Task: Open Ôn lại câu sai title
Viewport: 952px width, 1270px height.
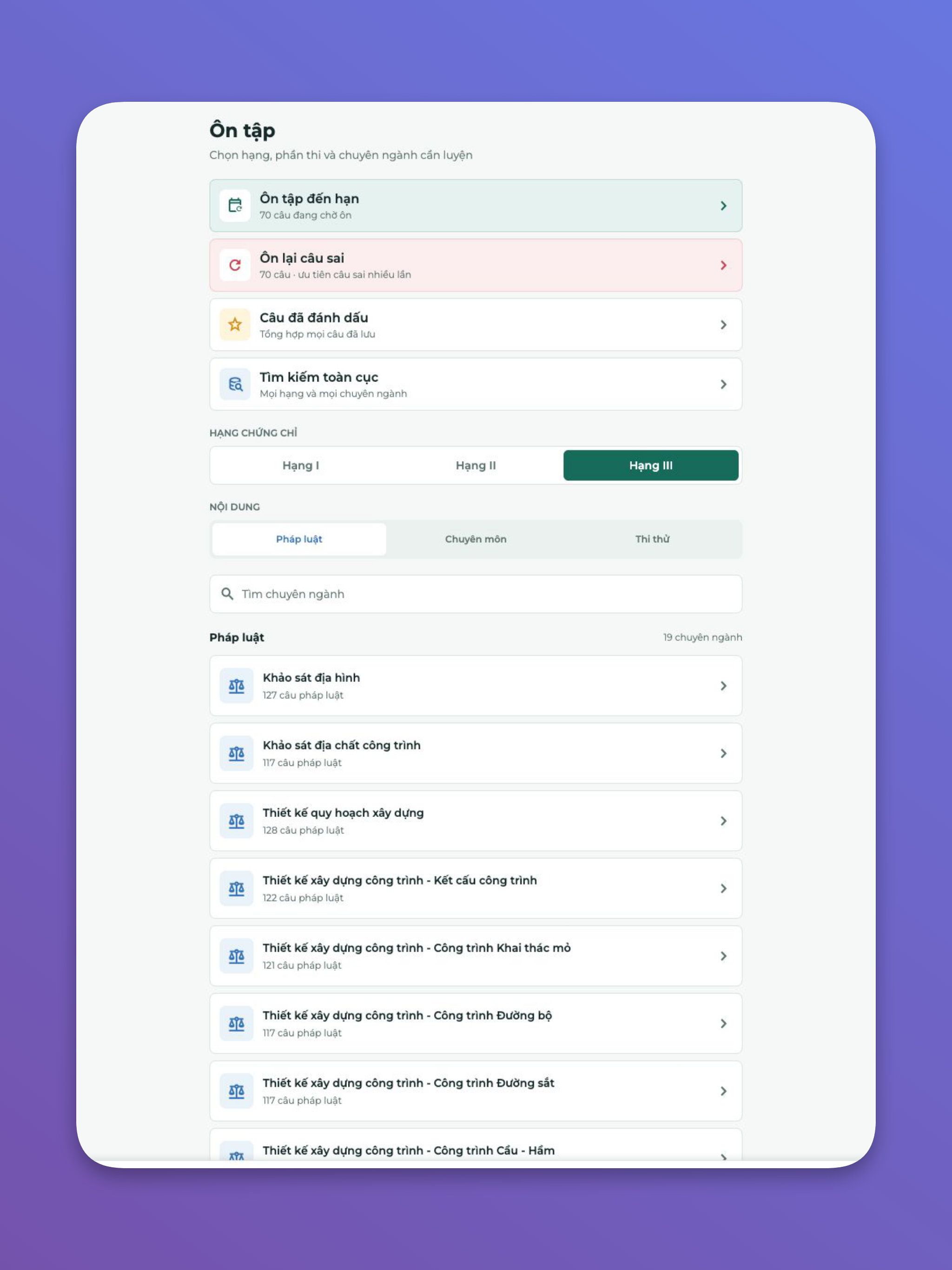Action: pyautogui.click(x=302, y=258)
